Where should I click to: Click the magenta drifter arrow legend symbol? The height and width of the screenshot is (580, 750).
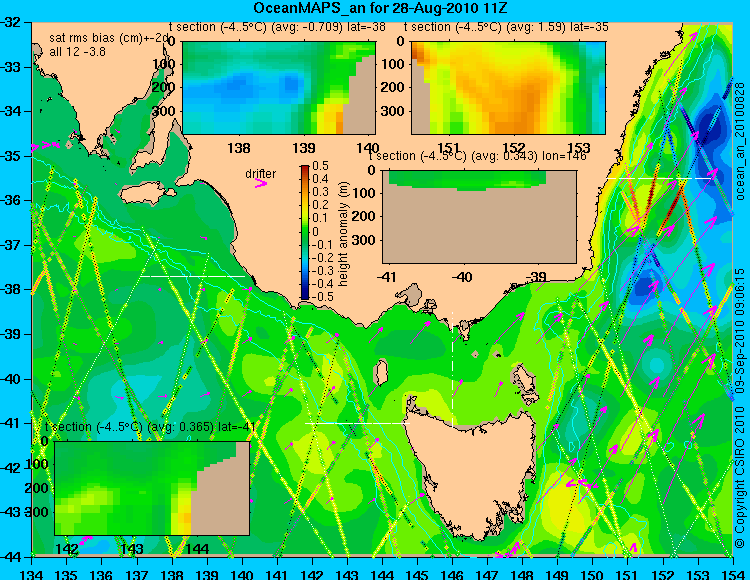click(x=261, y=183)
